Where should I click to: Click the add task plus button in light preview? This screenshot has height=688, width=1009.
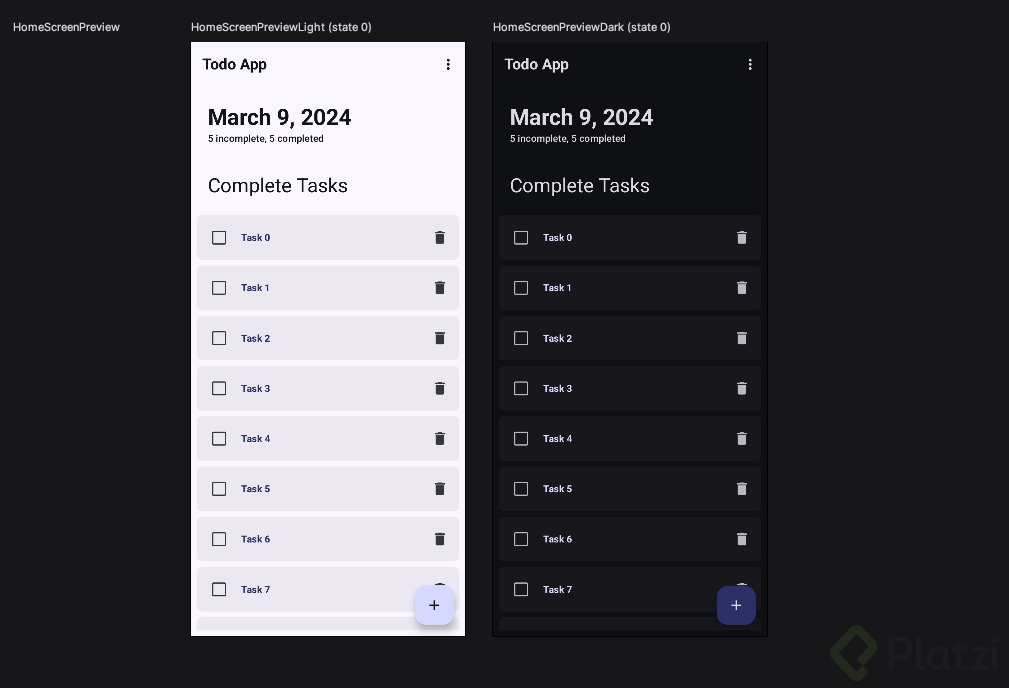click(x=434, y=605)
